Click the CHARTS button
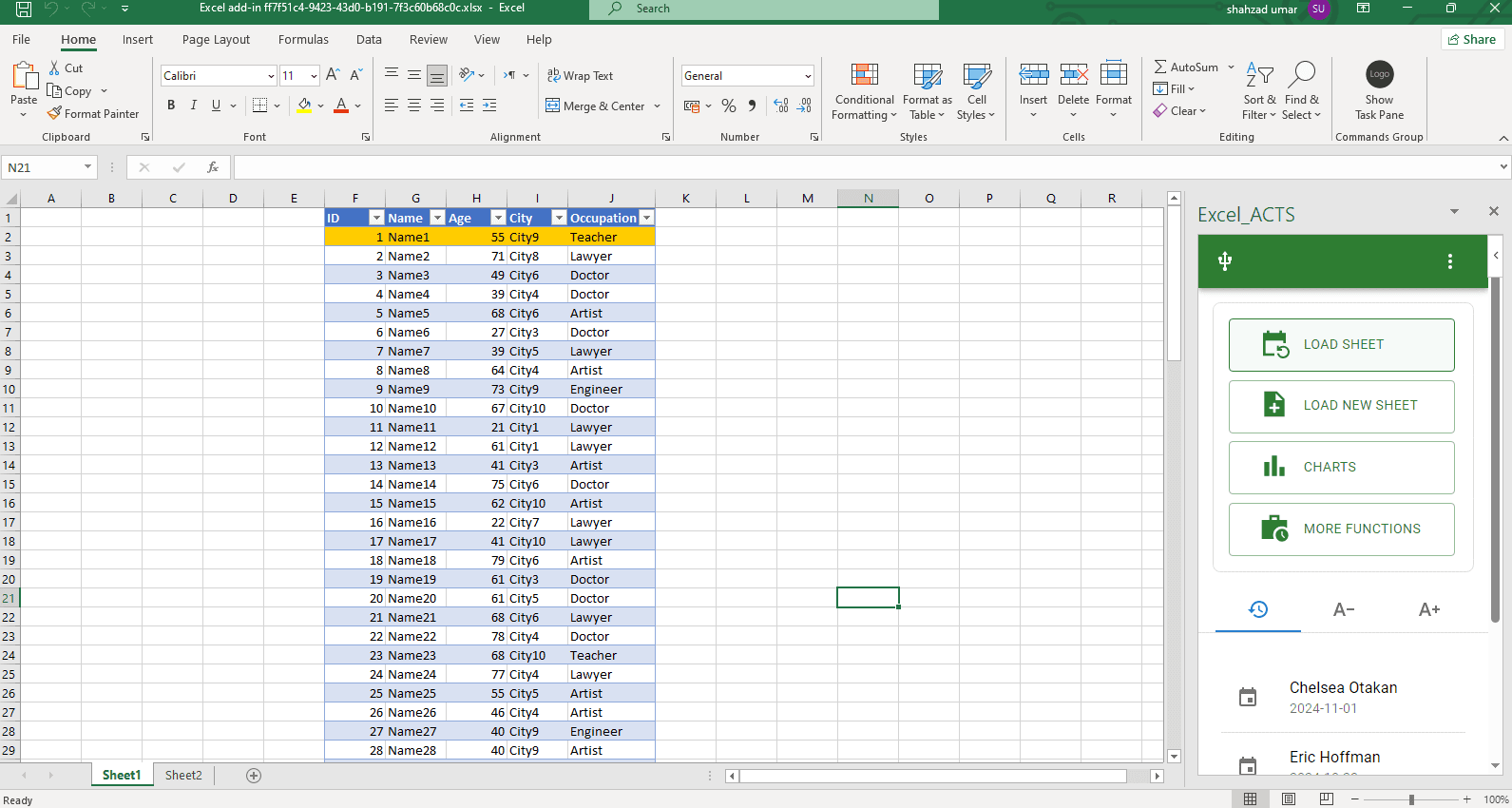 1341,468
